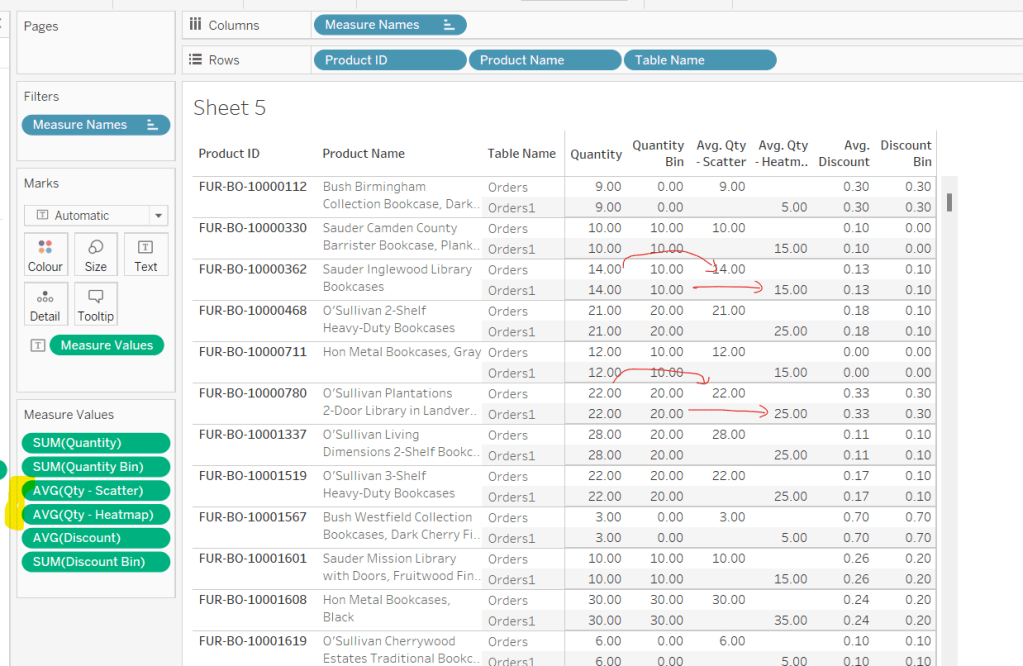Viewport: 1023px width, 666px height.
Task: Click the sort icon on Filters Measure Names pill
Action: [x=153, y=125]
